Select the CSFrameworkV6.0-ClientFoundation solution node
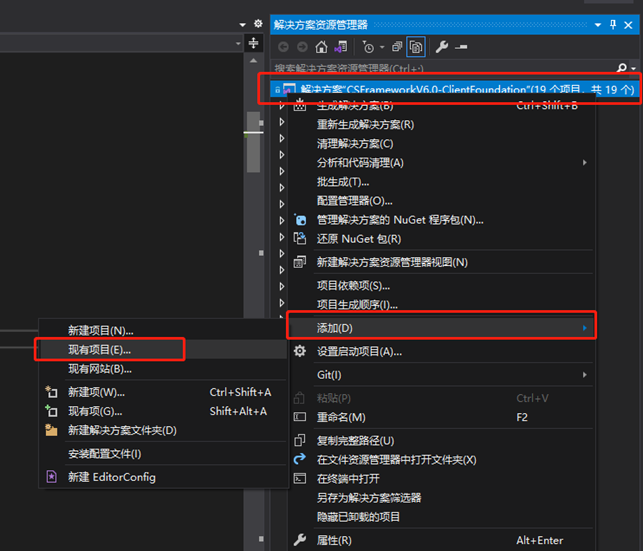The image size is (643, 551). (x=454, y=89)
